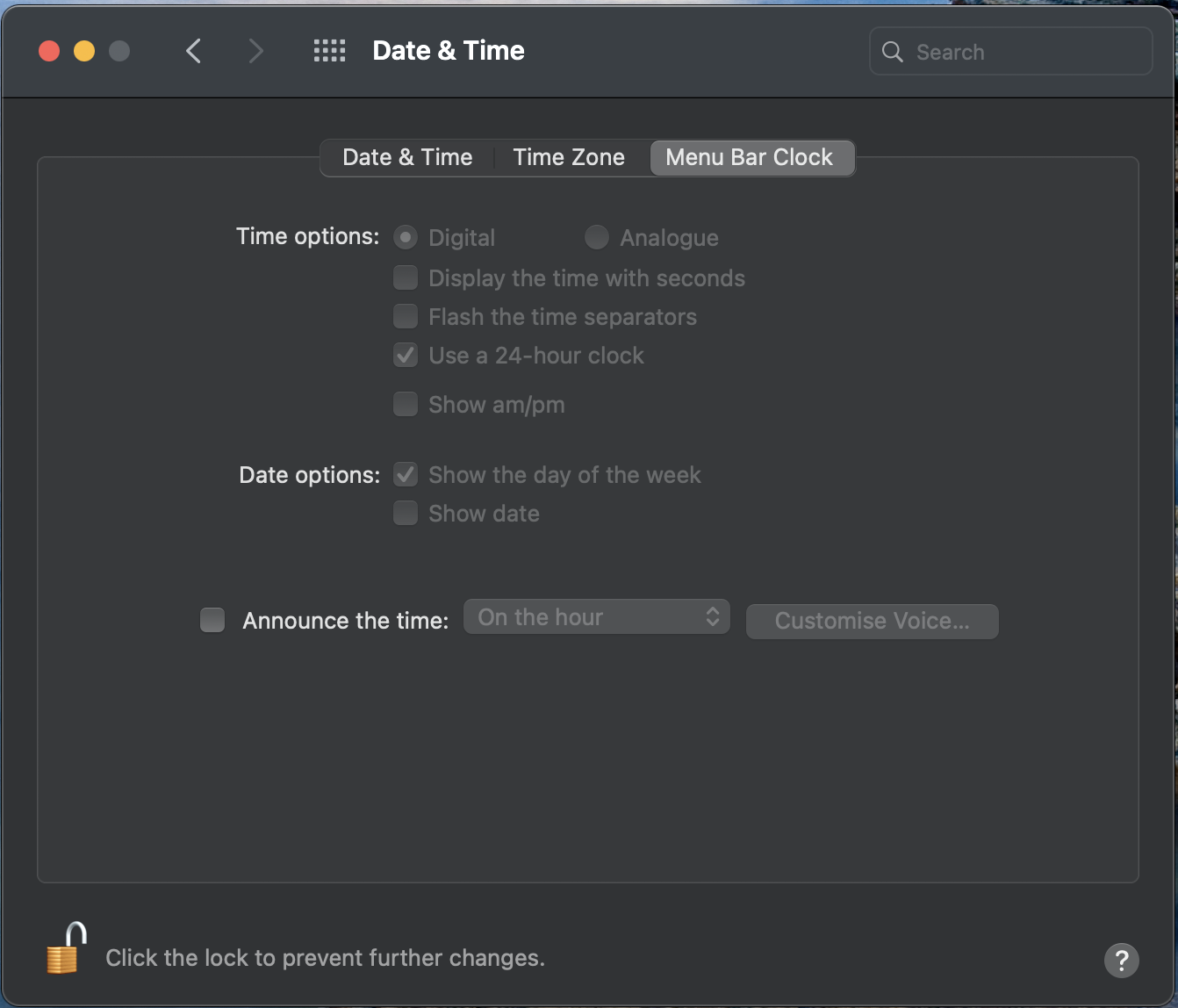The image size is (1178, 1008).
Task: Click the magnifying glass search icon
Action: point(892,52)
